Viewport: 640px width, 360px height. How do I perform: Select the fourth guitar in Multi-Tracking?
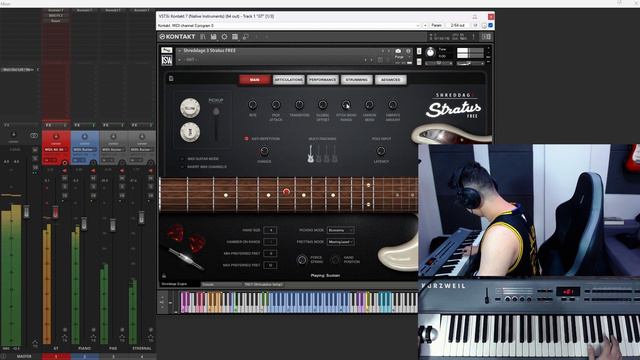point(335,154)
